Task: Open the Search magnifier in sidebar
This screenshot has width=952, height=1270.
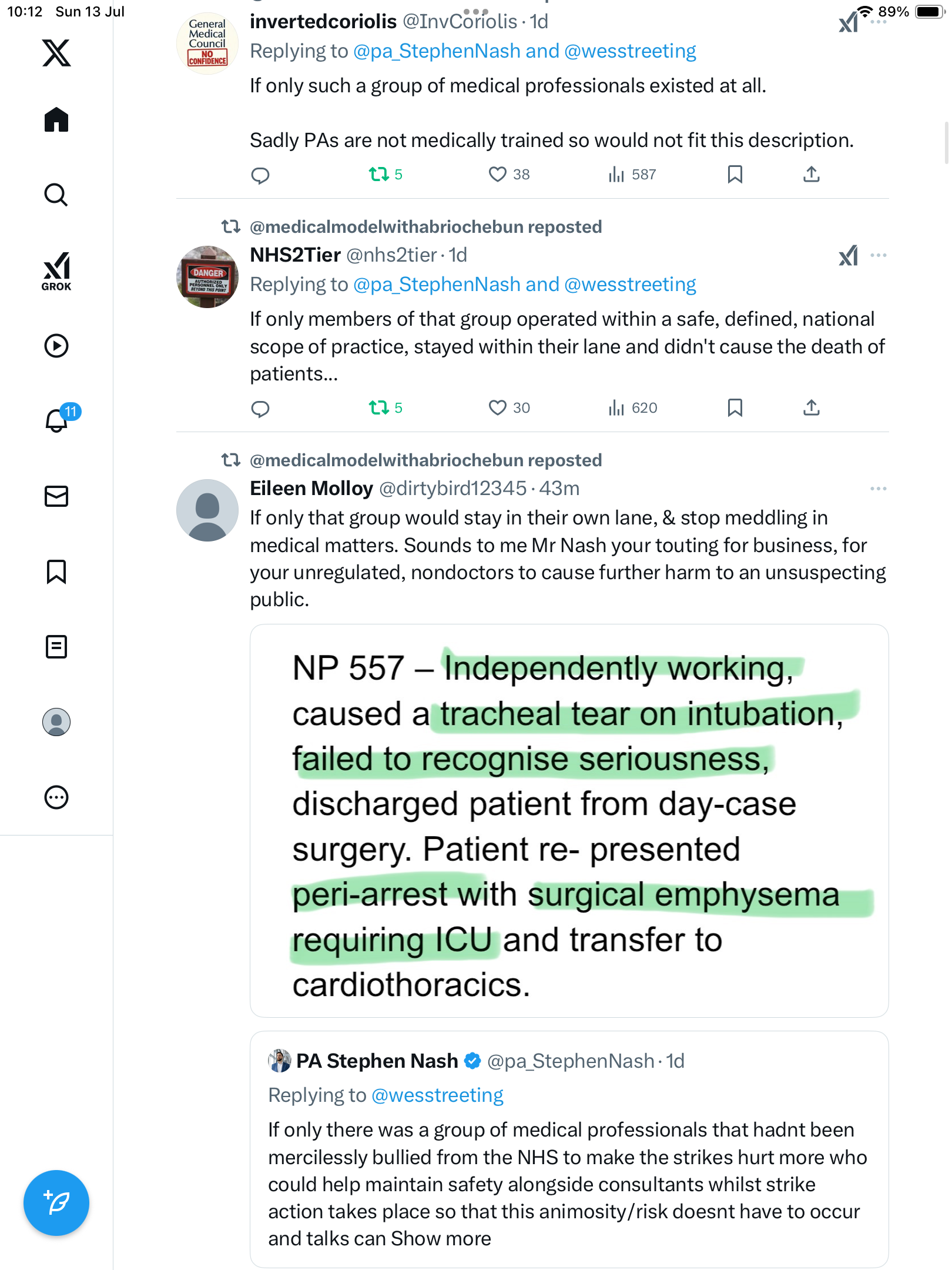Action: point(56,195)
